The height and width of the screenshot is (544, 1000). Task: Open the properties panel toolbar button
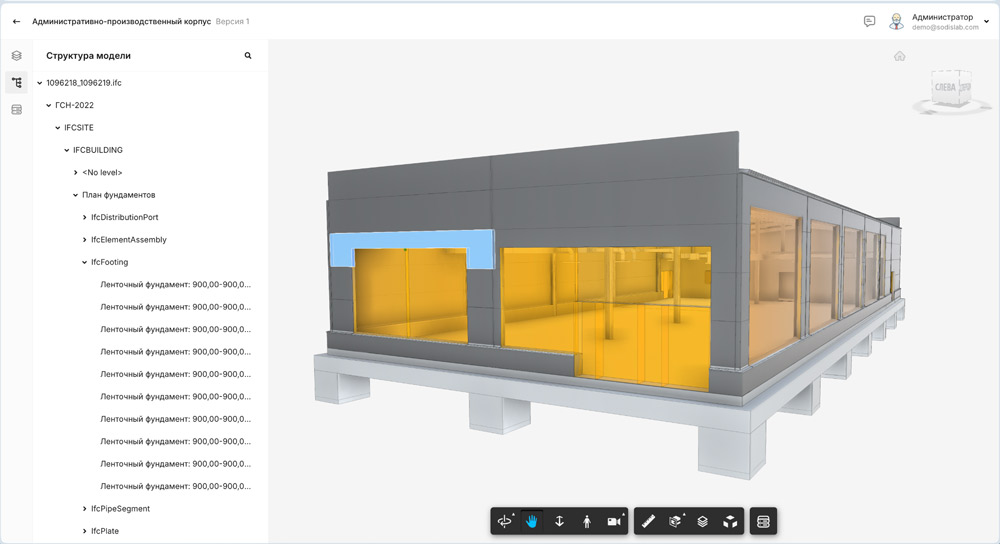763,521
